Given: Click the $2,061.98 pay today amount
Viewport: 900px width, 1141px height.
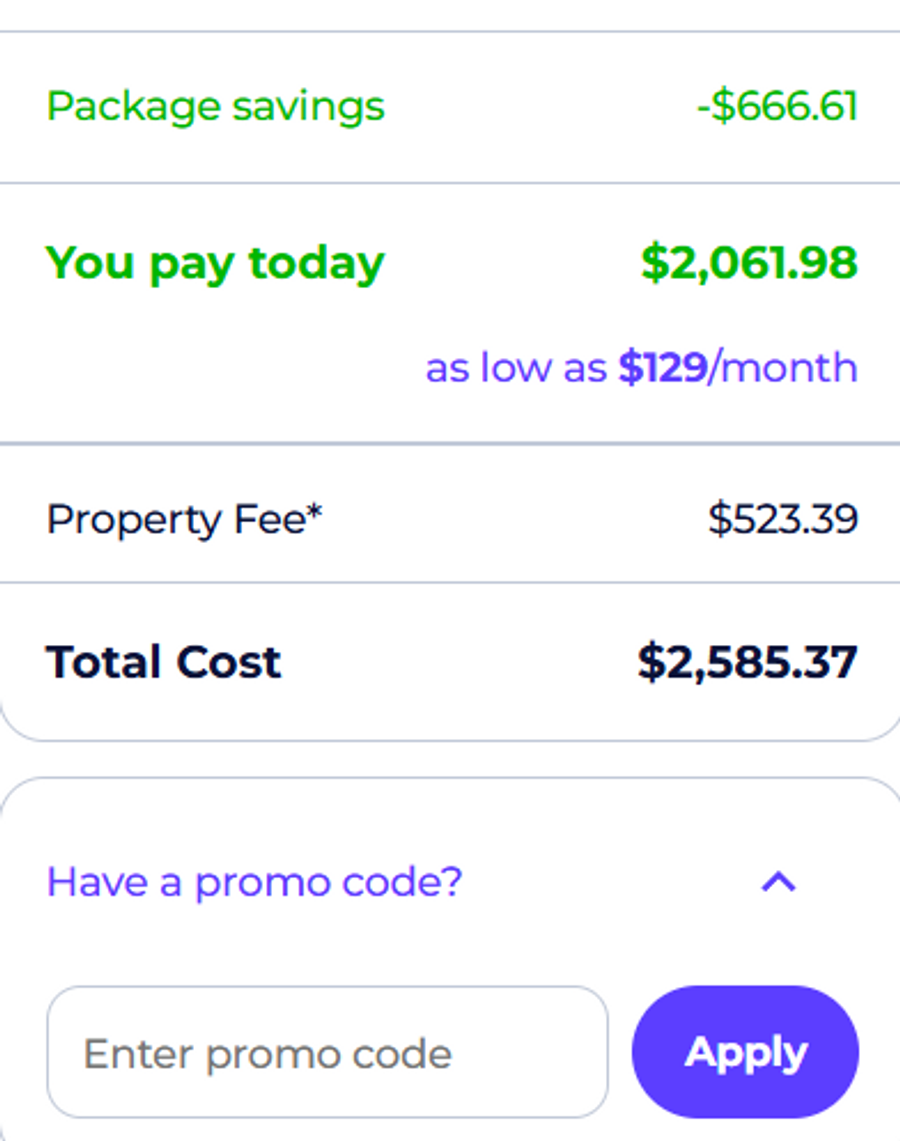Looking at the screenshot, I should (749, 263).
